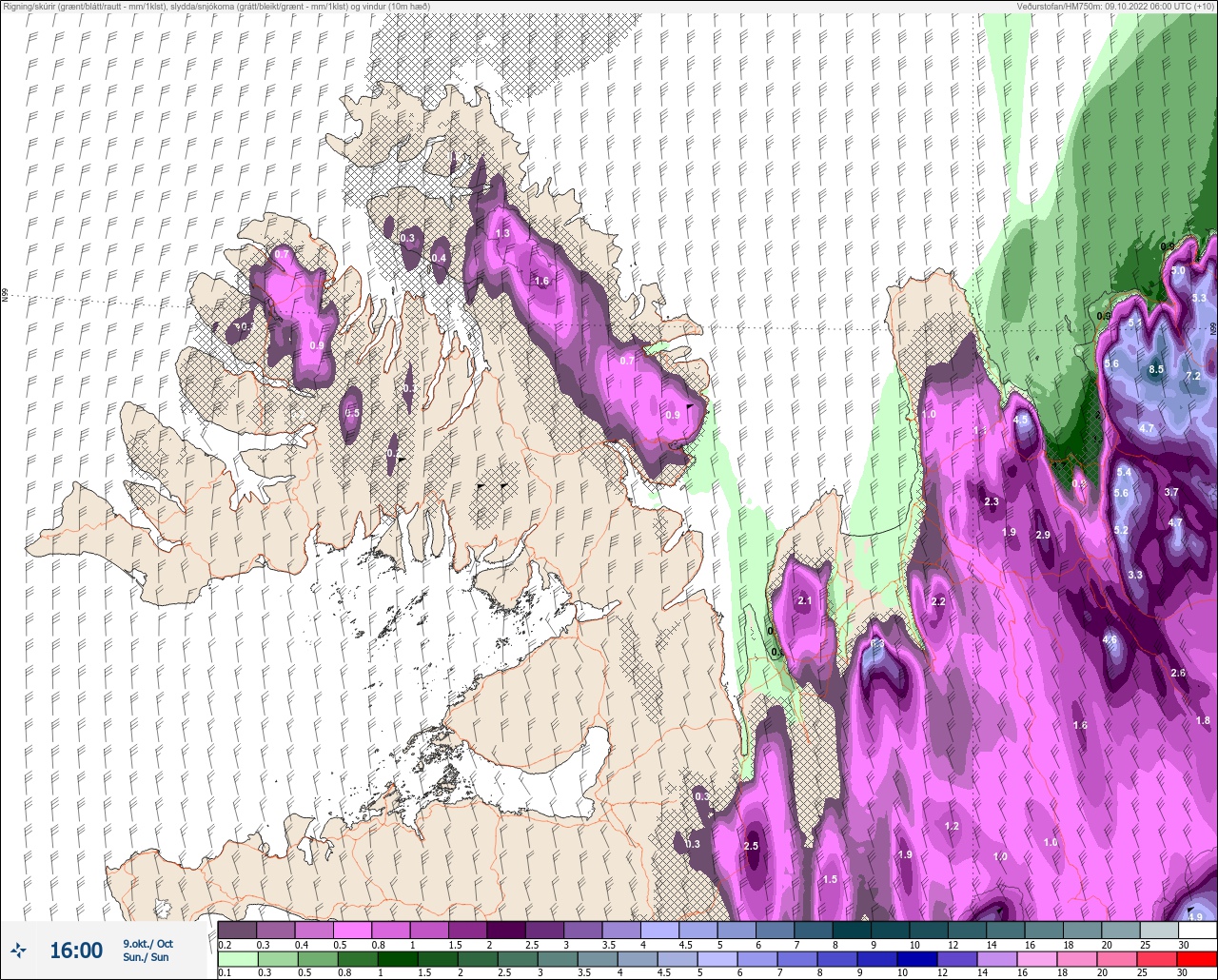
Task: Click the '9.okt./ Oct' date text
Action: (x=147, y=944)
